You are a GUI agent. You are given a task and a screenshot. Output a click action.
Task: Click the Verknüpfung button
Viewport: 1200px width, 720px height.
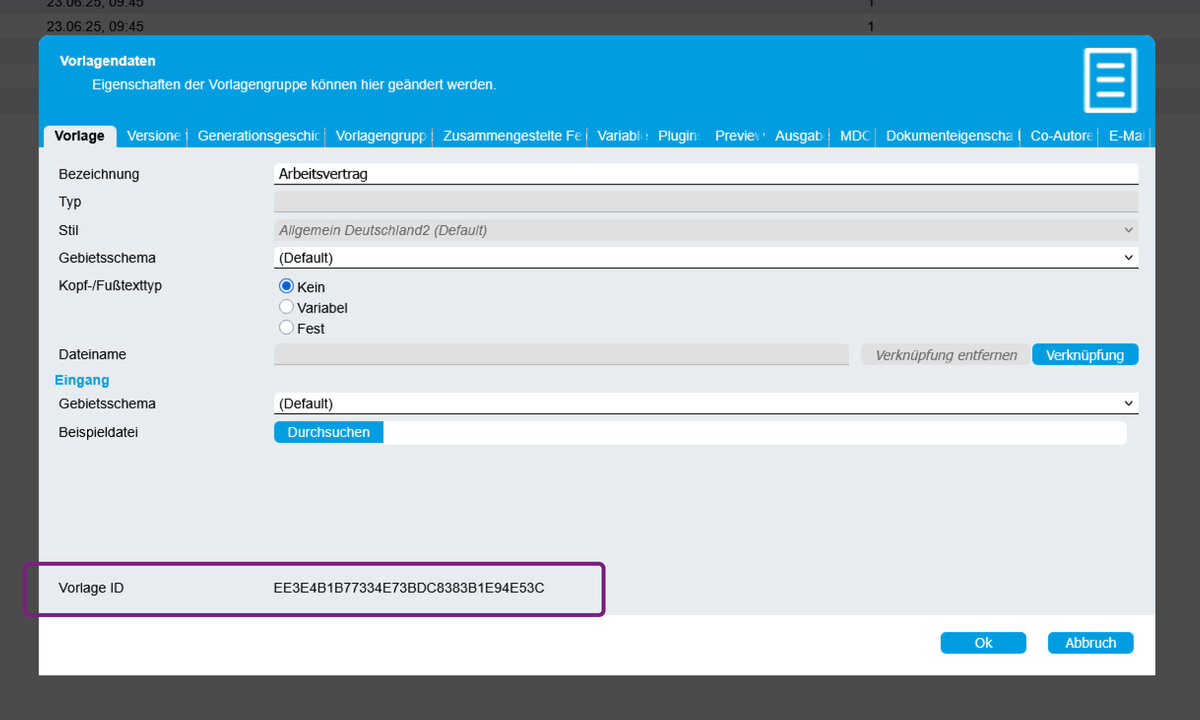[1085, 355]
